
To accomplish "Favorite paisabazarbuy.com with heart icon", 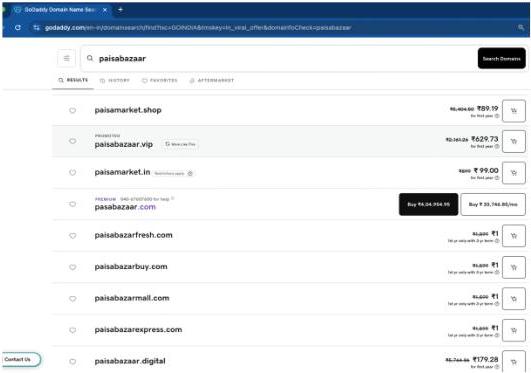I will pyautogui.click(x=72, y=267).
